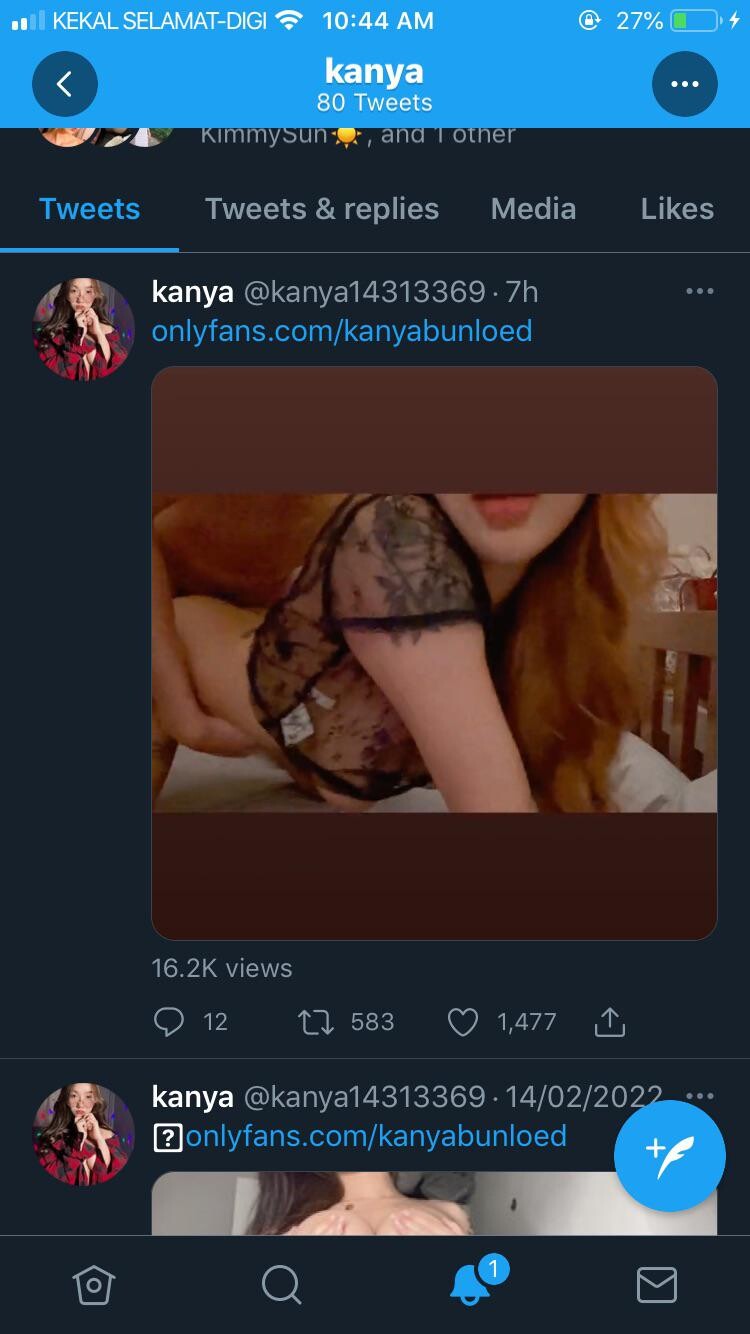The width and height of the screenshot is (750, 1334).
Task: Open the link in the second tweet
Action: pos(376,1136)
